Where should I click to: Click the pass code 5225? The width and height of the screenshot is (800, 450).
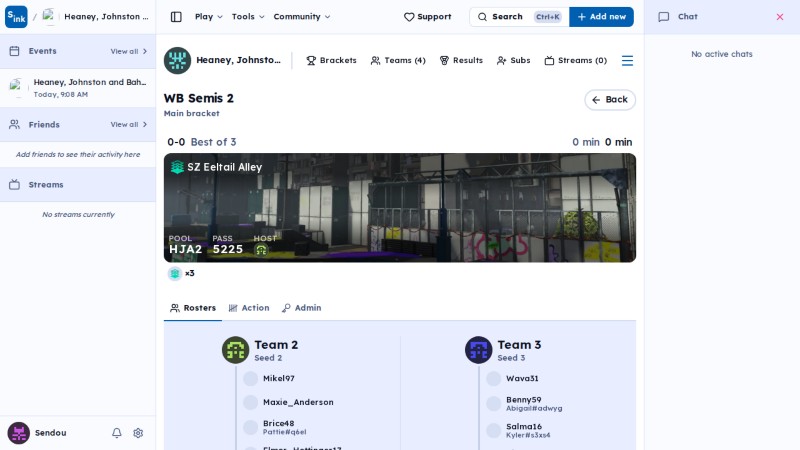coord(228,249)
